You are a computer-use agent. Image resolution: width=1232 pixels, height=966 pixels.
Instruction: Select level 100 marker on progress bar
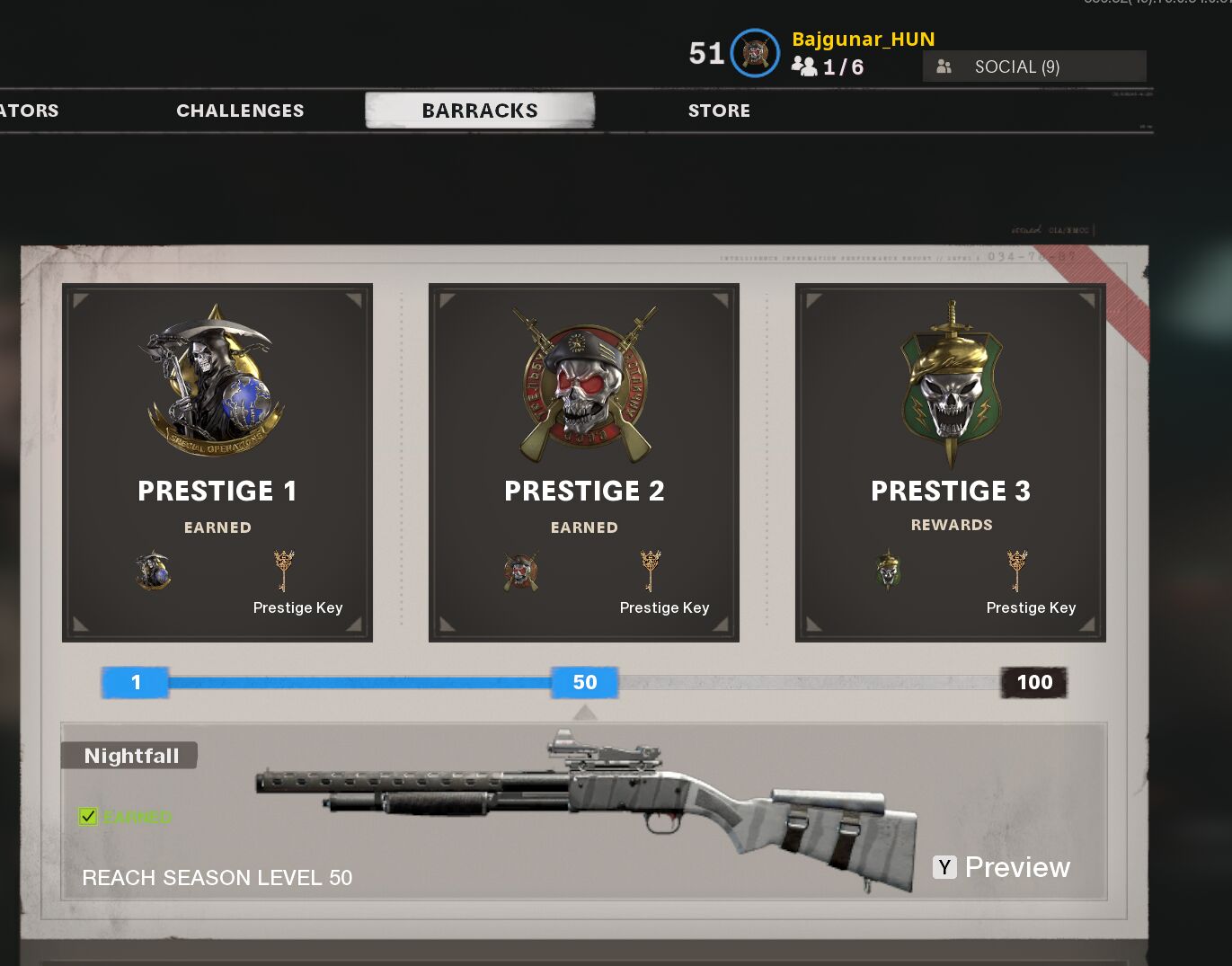(x=1034, y=682)
